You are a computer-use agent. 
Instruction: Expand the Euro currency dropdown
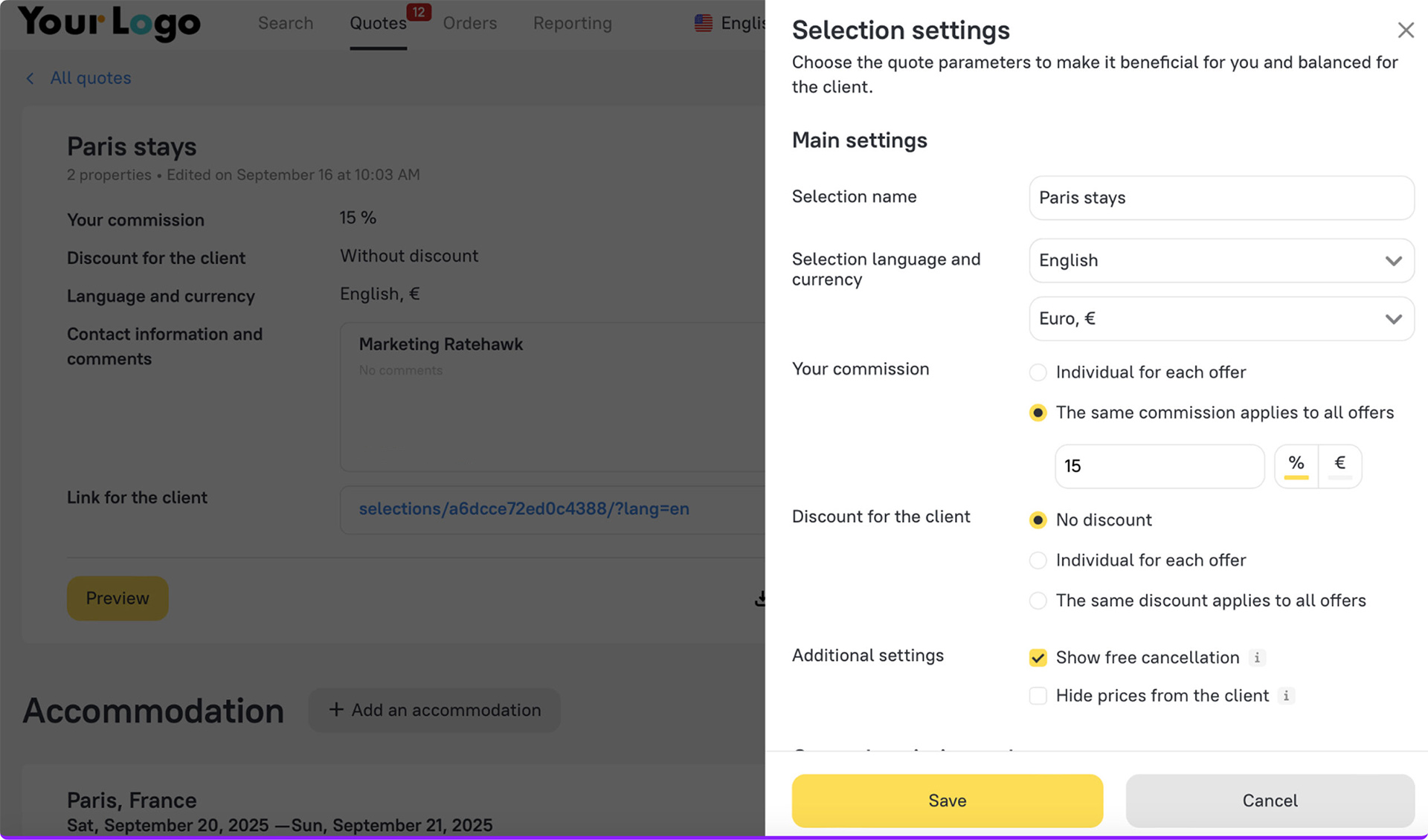[1220, 319]
